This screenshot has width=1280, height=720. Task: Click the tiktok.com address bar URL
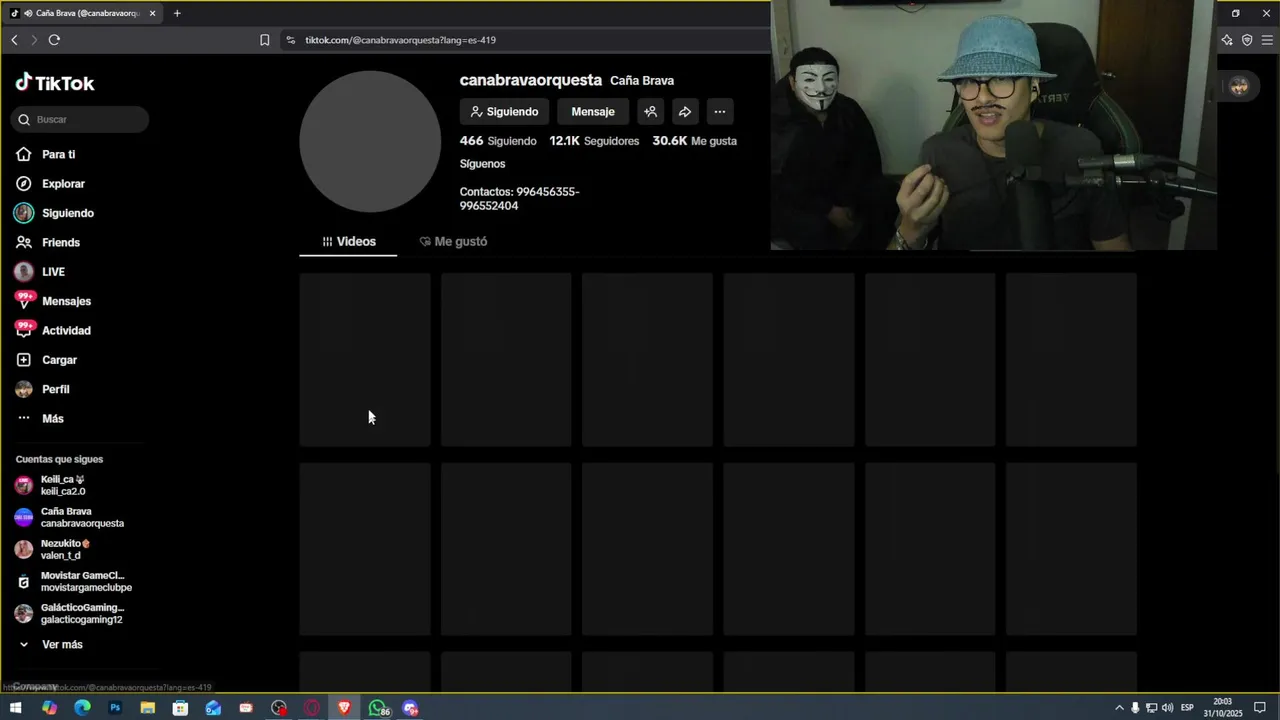point(400,40)
